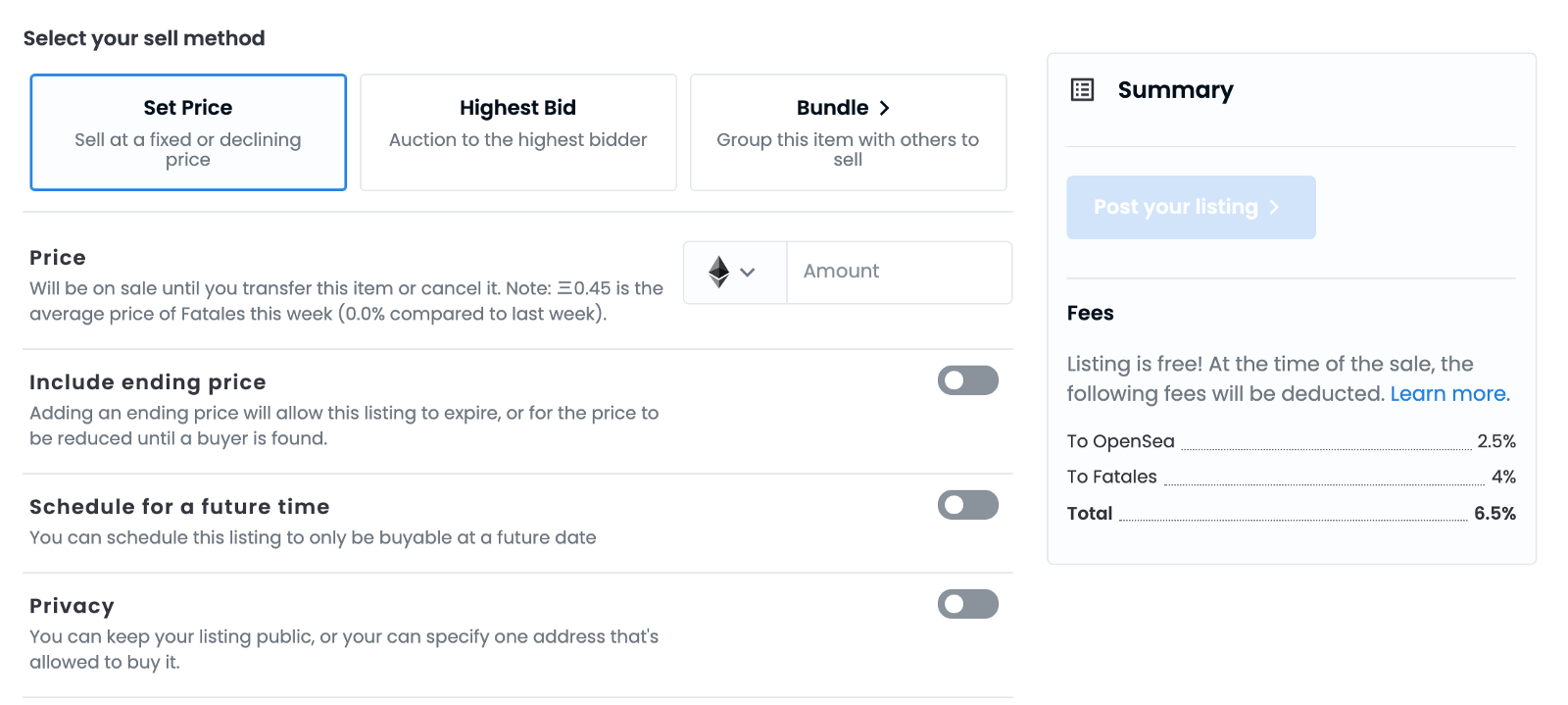Switch to the Highest Bid option

(x=517, y=132)
